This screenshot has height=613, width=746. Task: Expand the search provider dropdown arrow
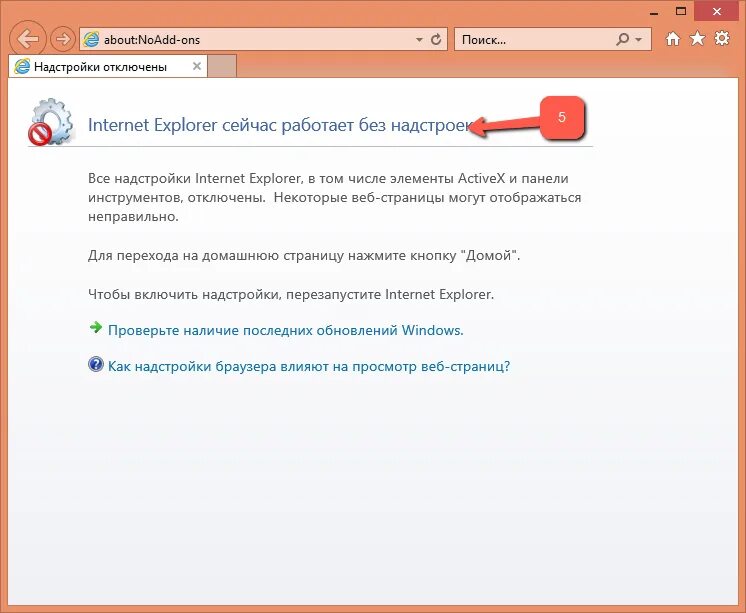pyautogui.click(x=638, y=40)
